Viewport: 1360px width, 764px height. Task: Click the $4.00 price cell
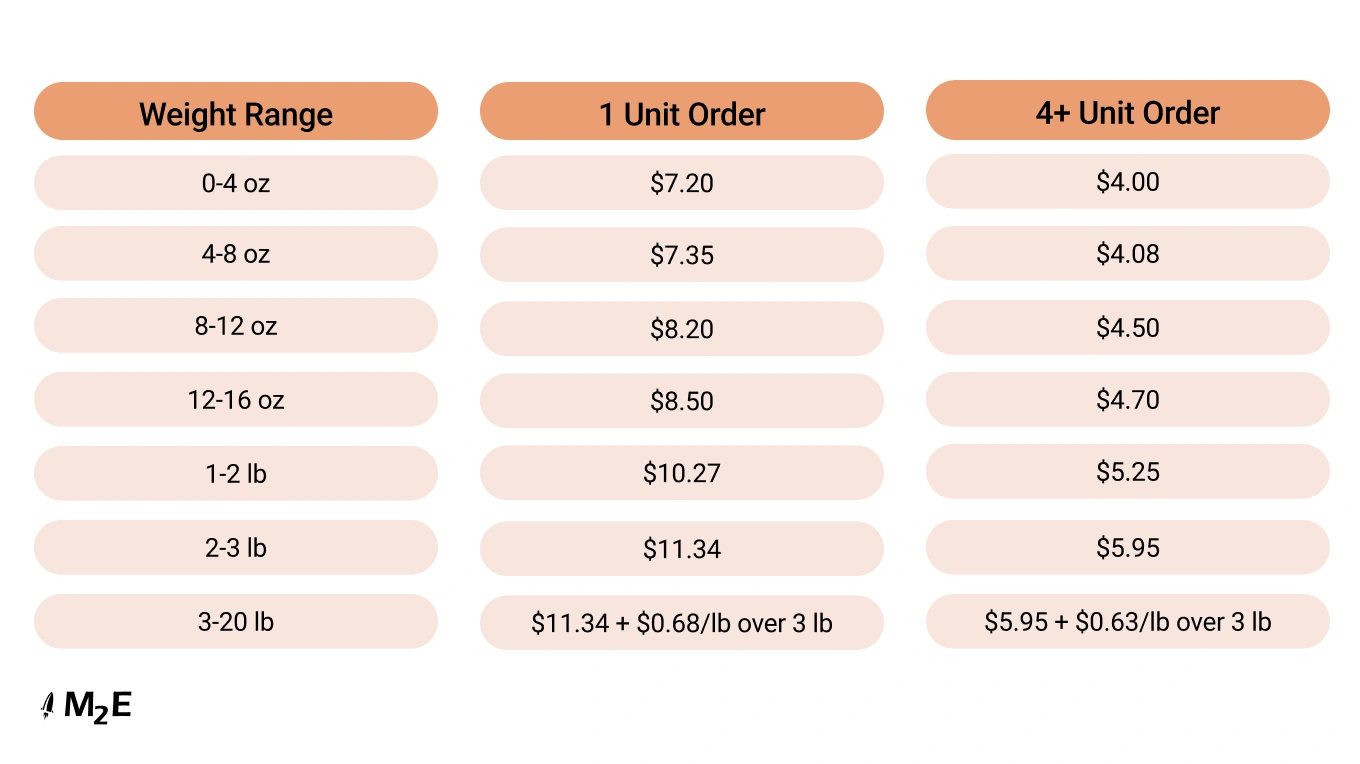1127,182
